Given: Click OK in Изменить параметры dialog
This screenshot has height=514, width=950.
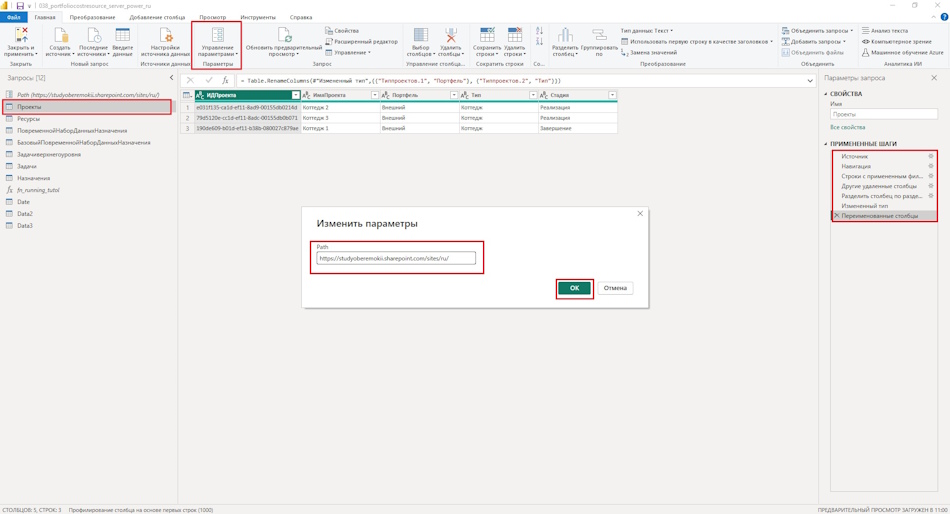Looking at the screenshot, I should coord(574,288).
